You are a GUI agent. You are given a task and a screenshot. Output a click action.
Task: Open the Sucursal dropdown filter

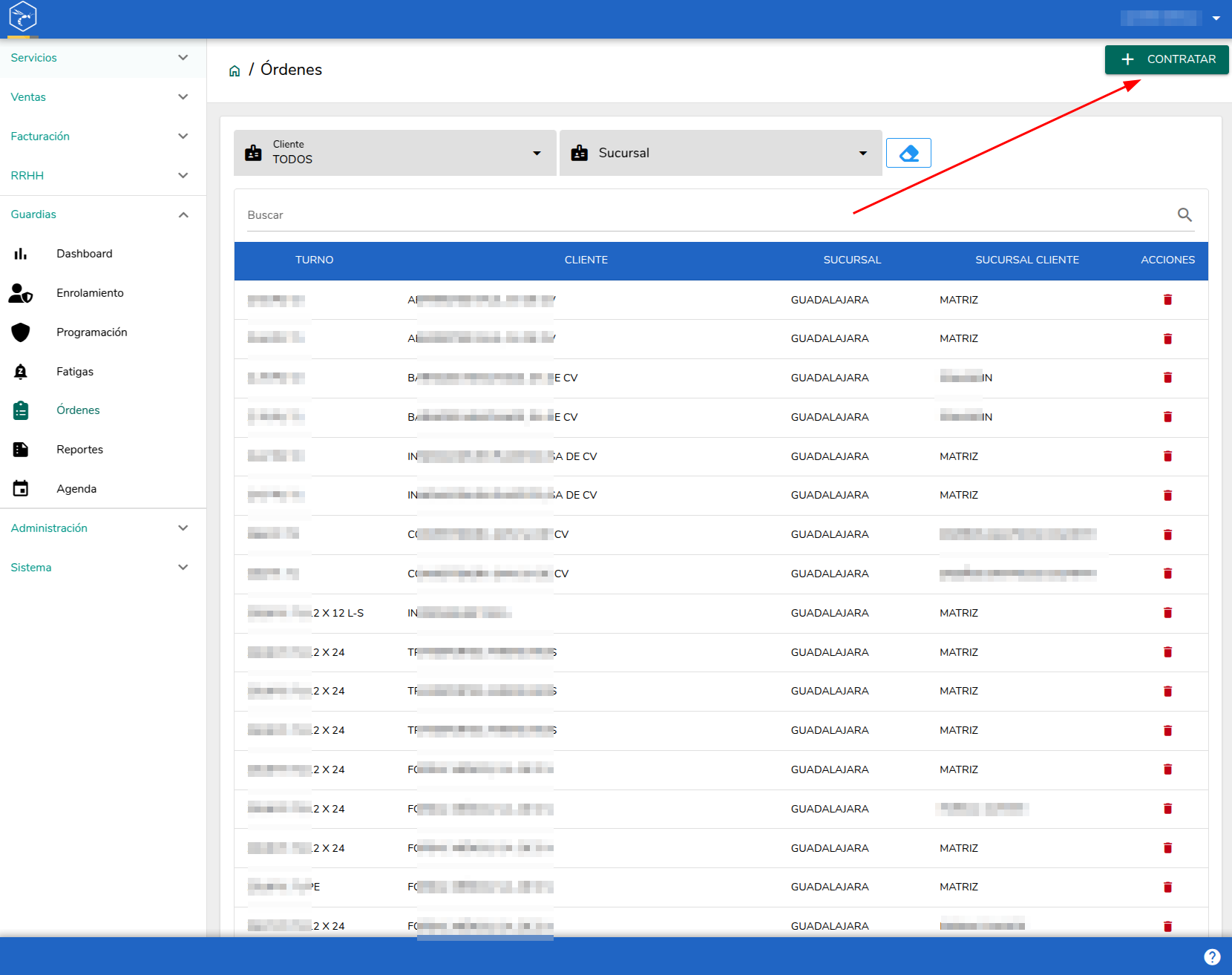pyautogui.click(x=721, y=153)
